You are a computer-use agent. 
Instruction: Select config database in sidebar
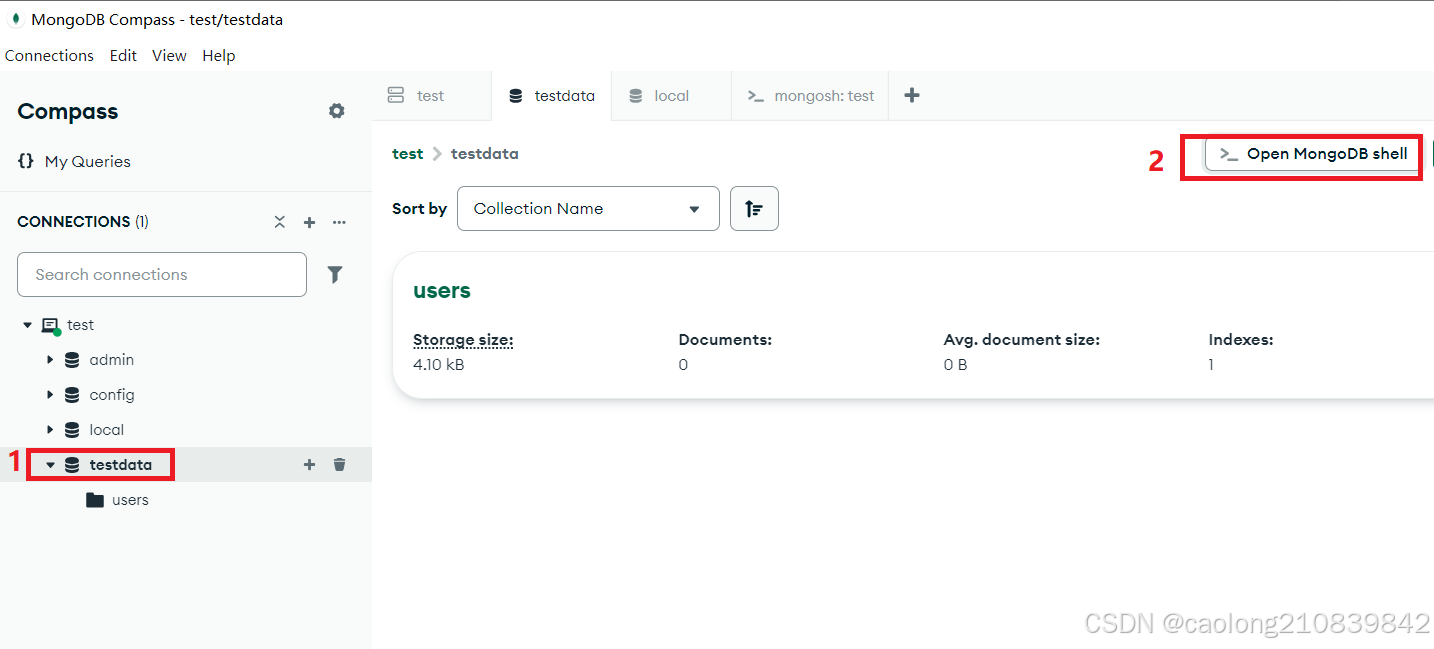click(111, 395)
